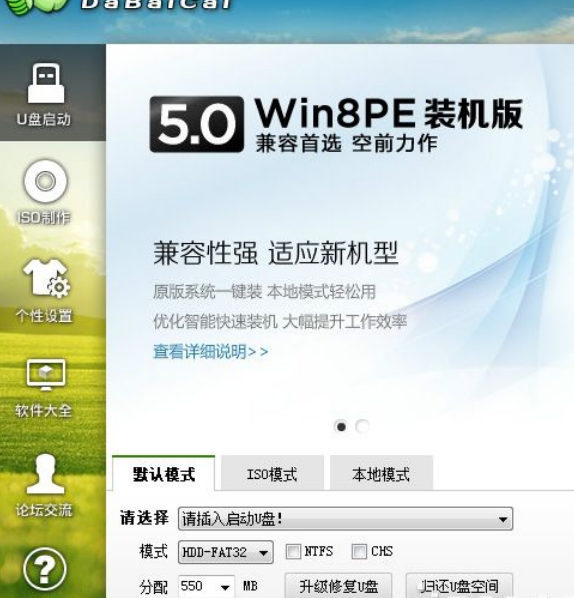Click the 5.0 version badge
The height and width of the screenshot is (598, 574).
[196, 124]
